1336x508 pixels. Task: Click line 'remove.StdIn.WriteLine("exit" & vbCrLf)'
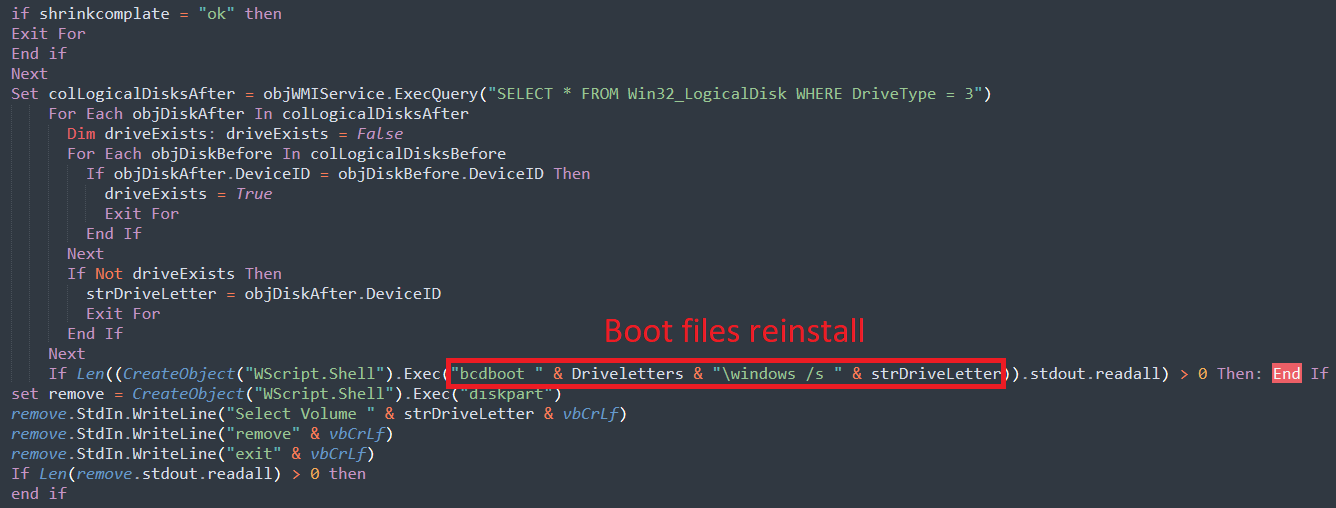pyautogui.click(x=193, y=454)
